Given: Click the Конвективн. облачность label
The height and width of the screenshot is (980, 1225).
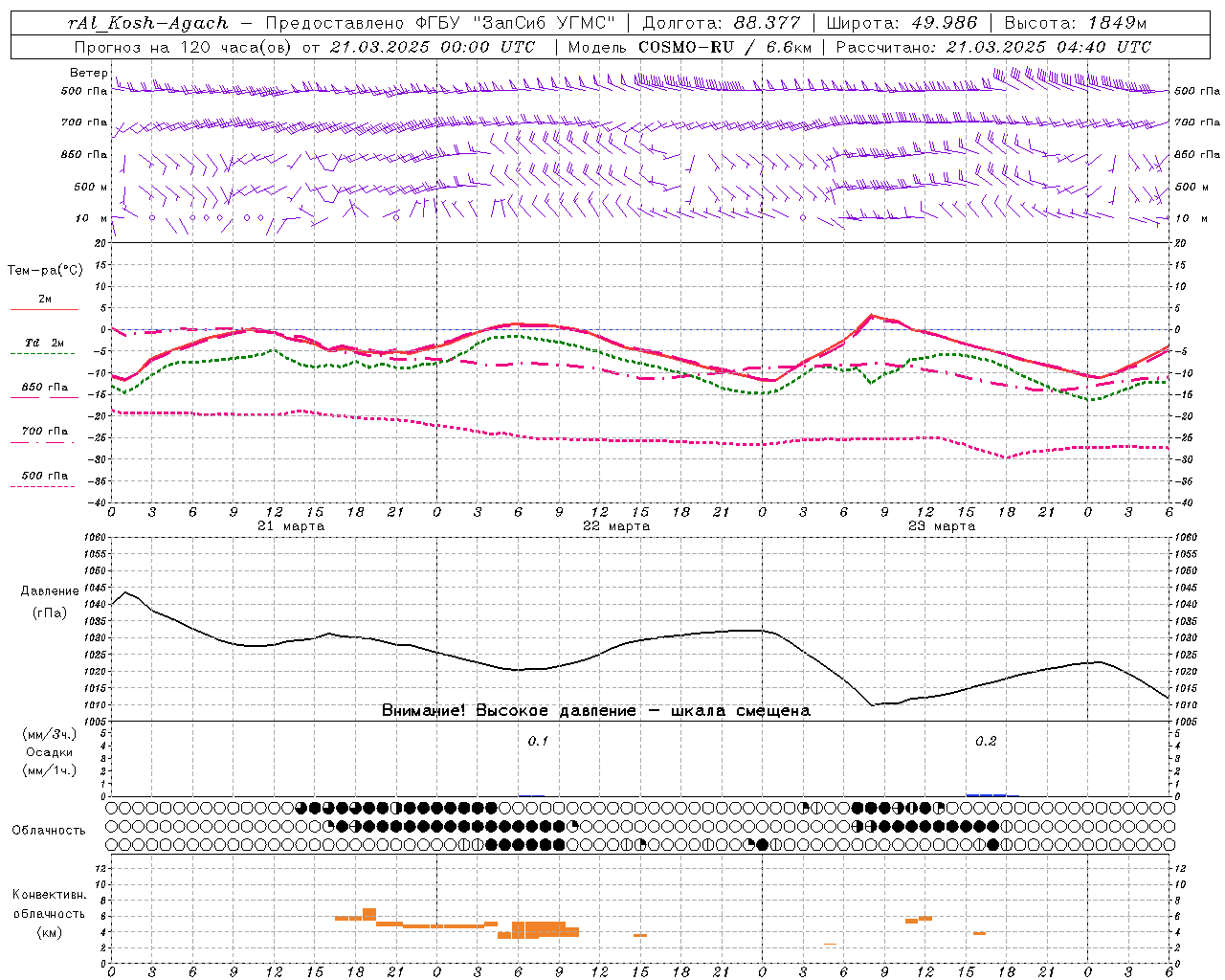Looking at the screenshot, I should (49, 904).
